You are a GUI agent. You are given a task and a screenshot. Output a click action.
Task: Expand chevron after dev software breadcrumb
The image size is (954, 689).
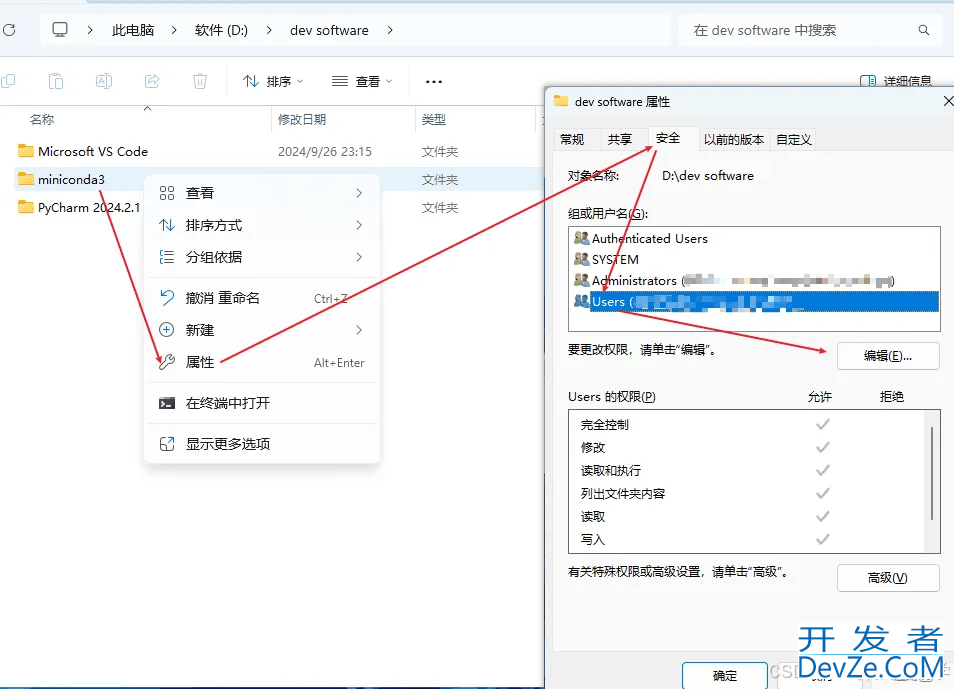pyautogui.click(x=390, y=30)
